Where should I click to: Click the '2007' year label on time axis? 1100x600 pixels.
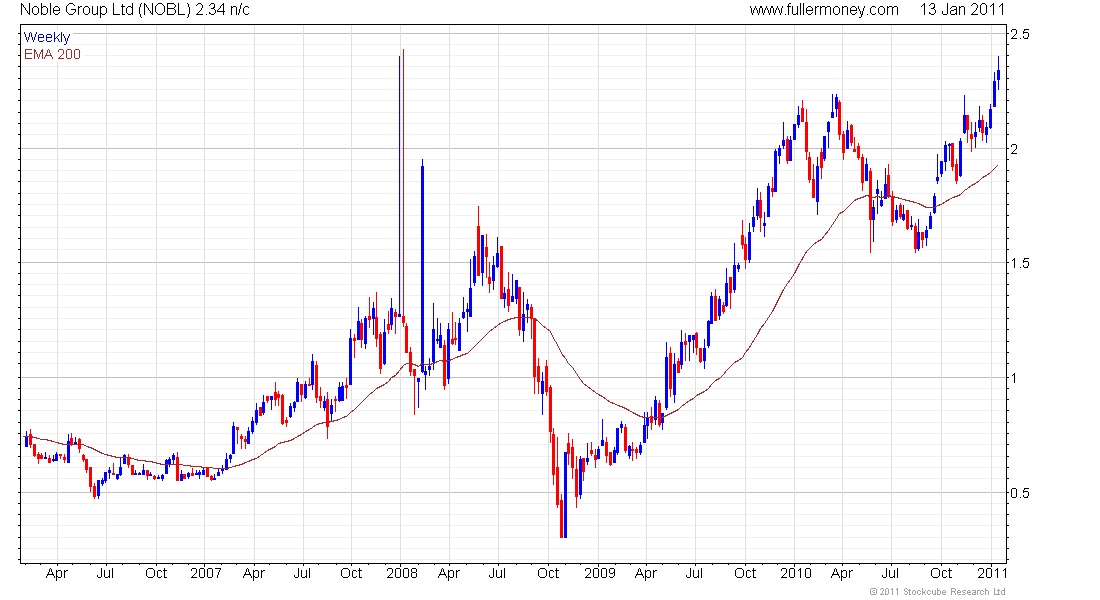pyautogui.click(x=206, y=573)
